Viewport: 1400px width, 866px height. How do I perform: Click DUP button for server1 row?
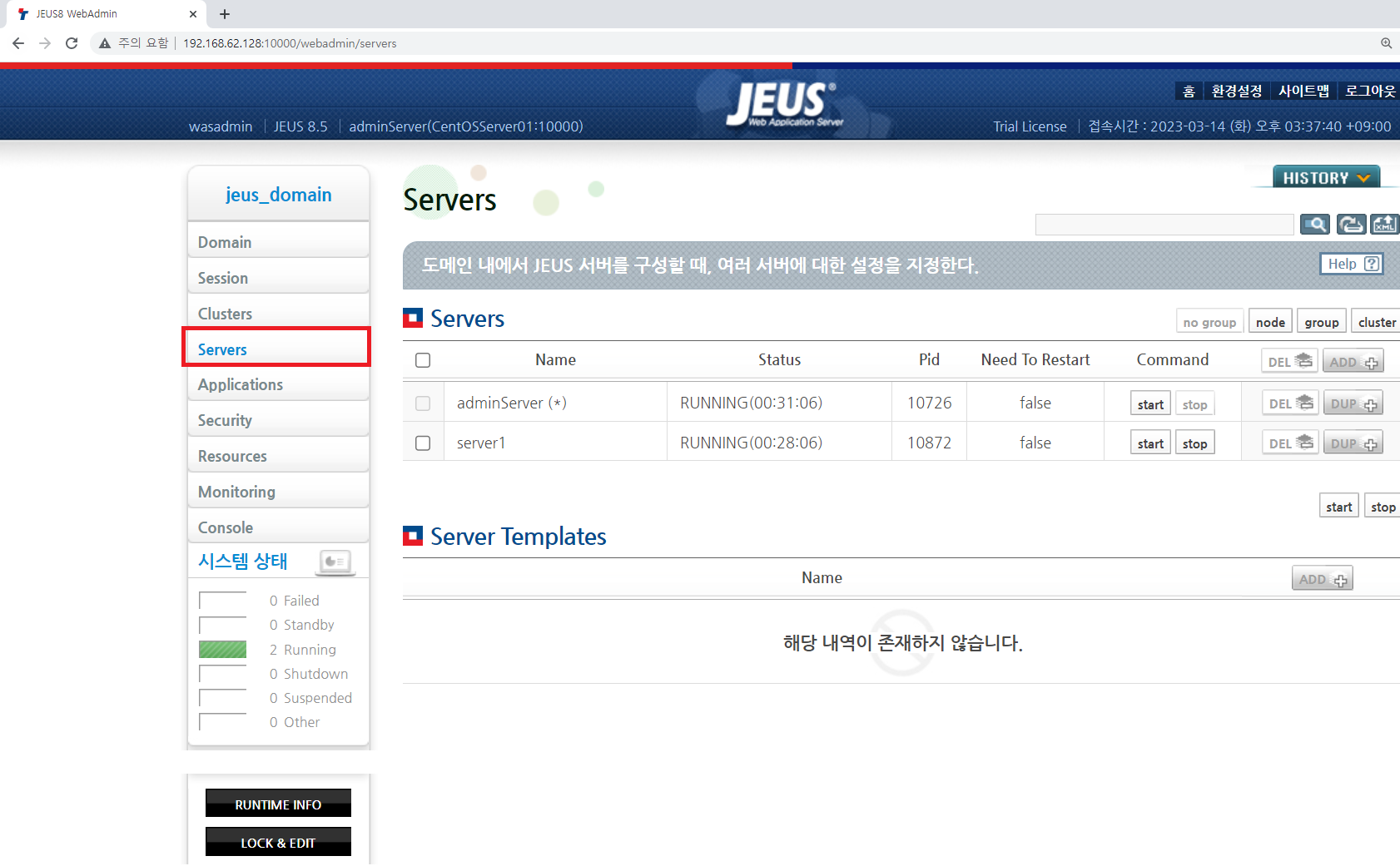[1353, 443]
